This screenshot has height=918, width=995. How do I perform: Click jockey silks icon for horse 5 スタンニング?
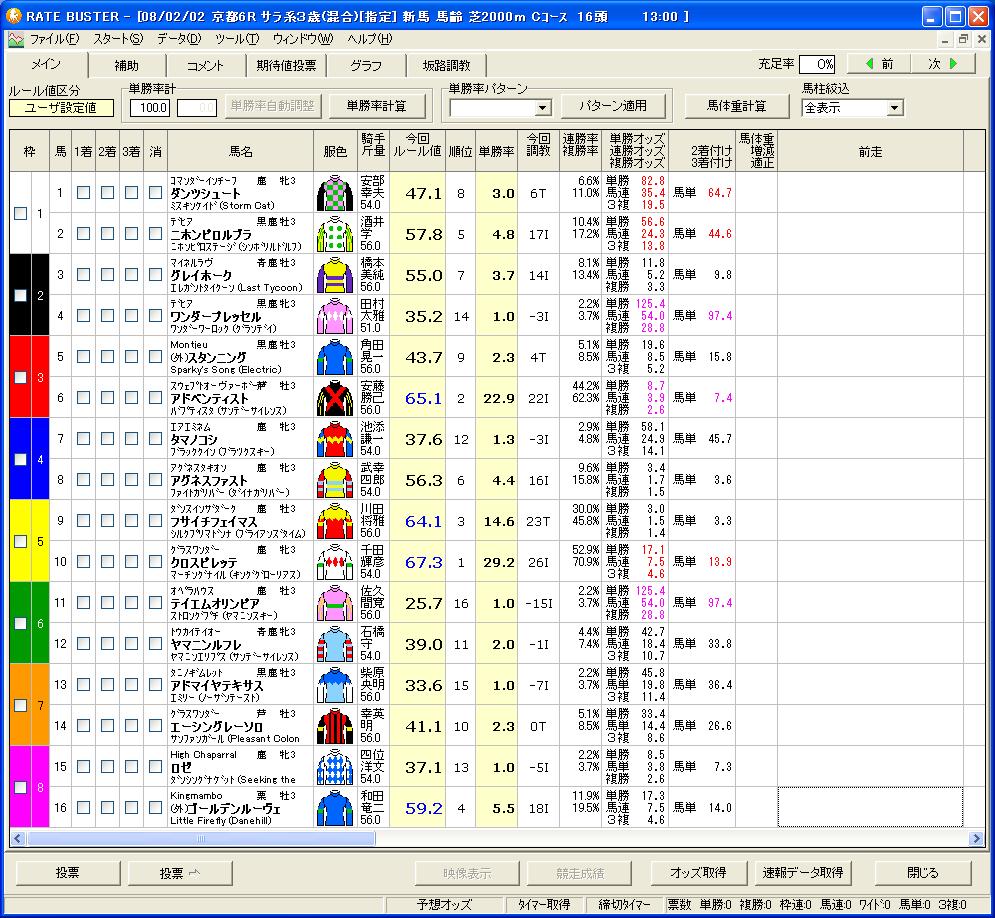click(x=335, y=357)
